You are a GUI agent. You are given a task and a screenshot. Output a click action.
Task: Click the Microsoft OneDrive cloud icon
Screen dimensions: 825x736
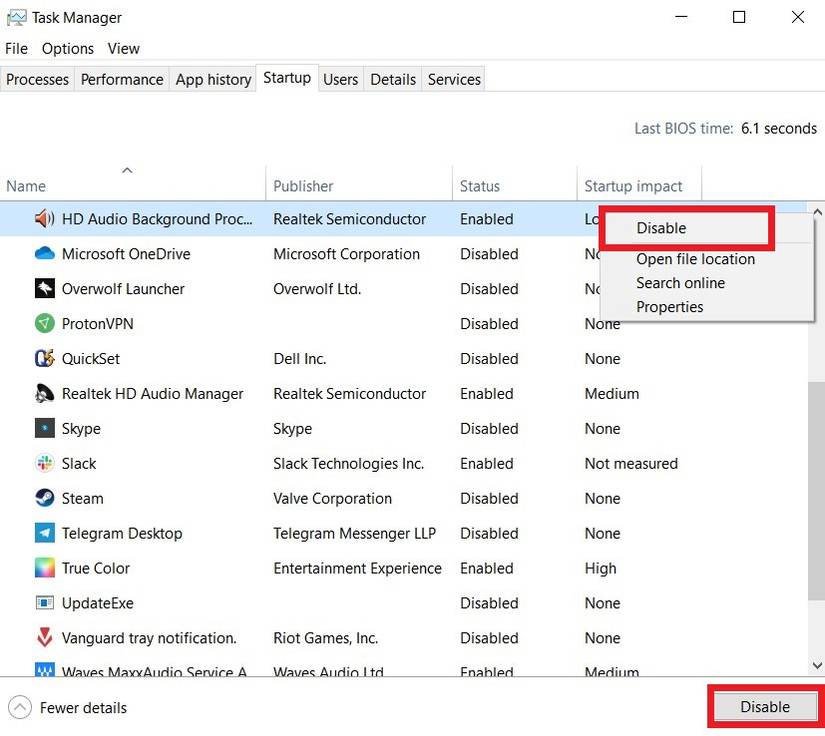(x=44, y=254)
